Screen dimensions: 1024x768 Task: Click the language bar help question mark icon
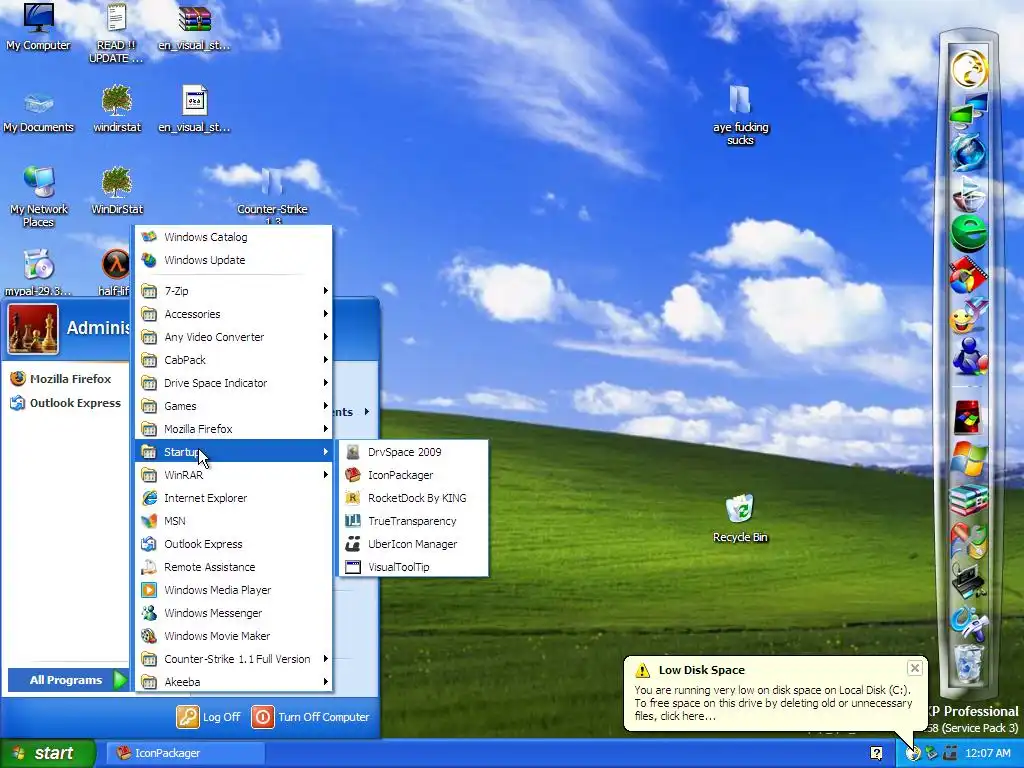point(876,754)
